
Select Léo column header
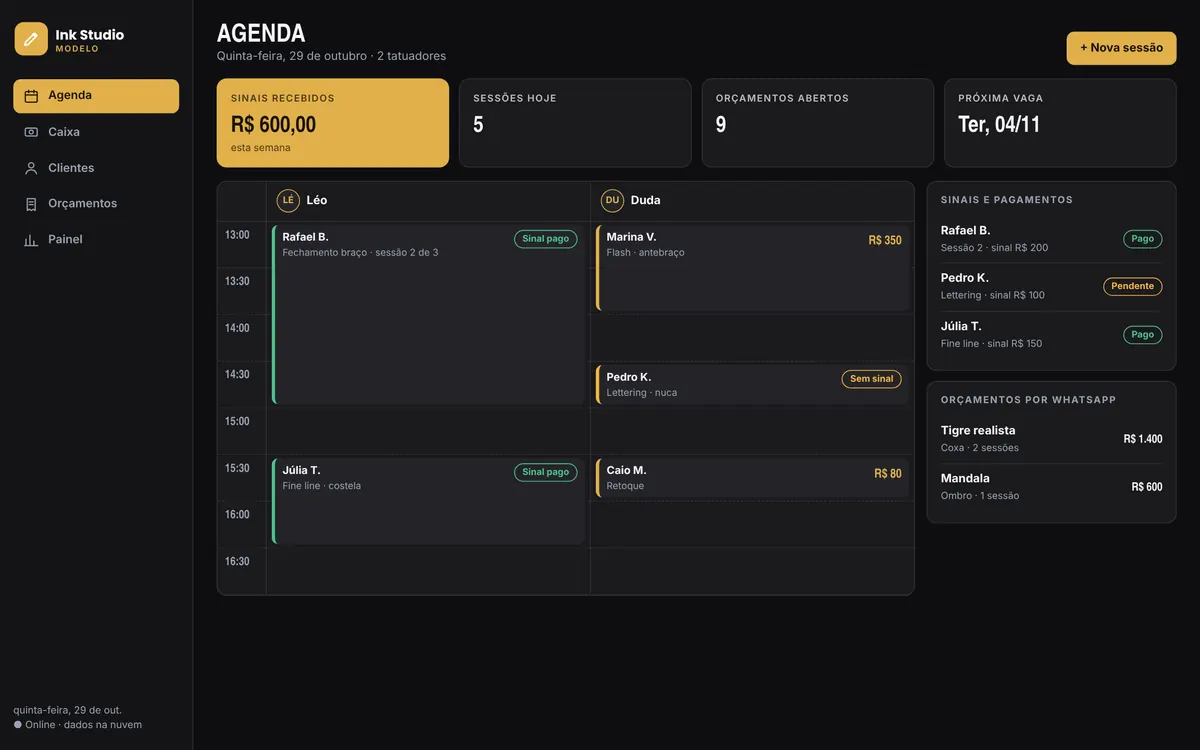coord(428,201)
